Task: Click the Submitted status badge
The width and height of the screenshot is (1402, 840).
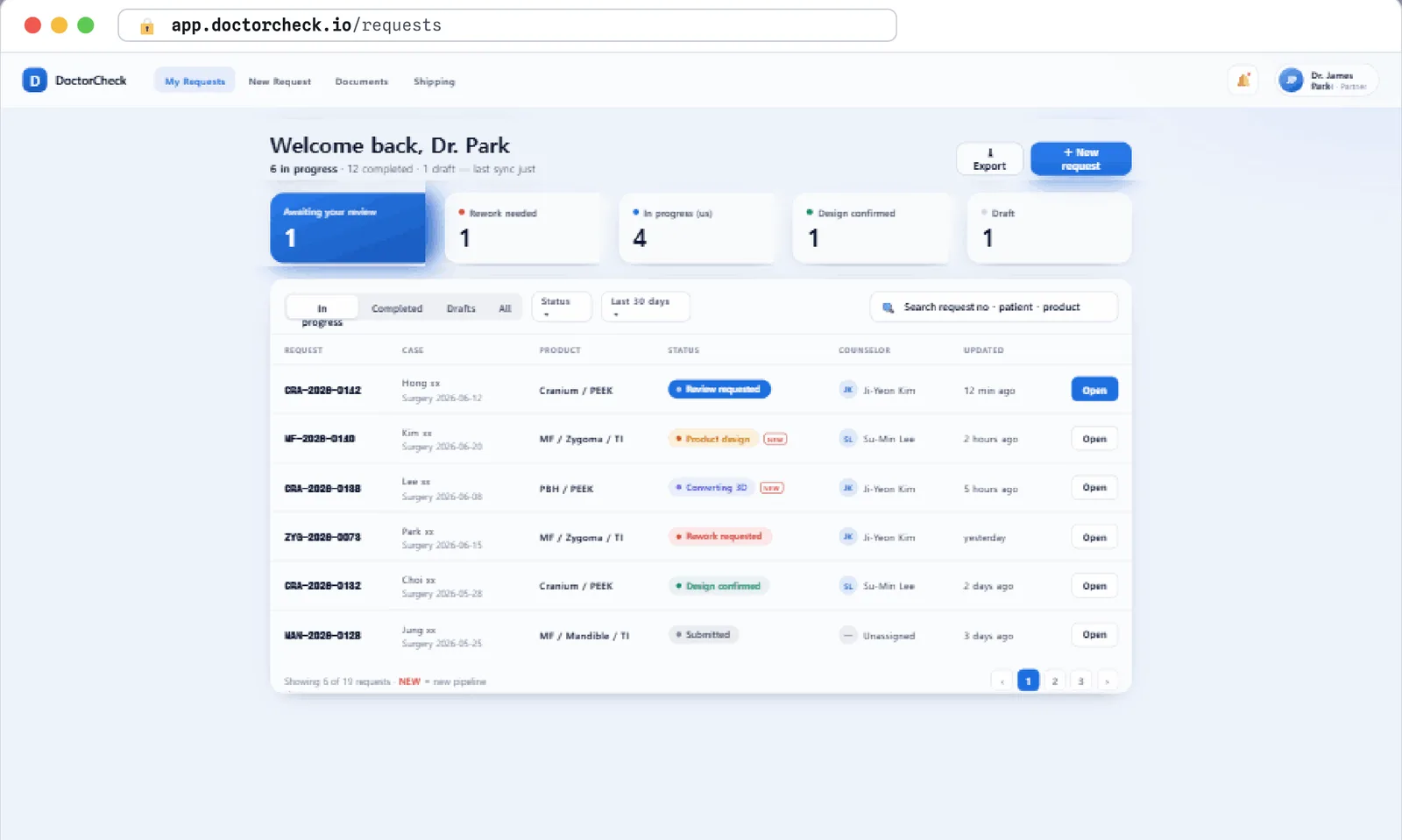Action: [x=704, y=635]
